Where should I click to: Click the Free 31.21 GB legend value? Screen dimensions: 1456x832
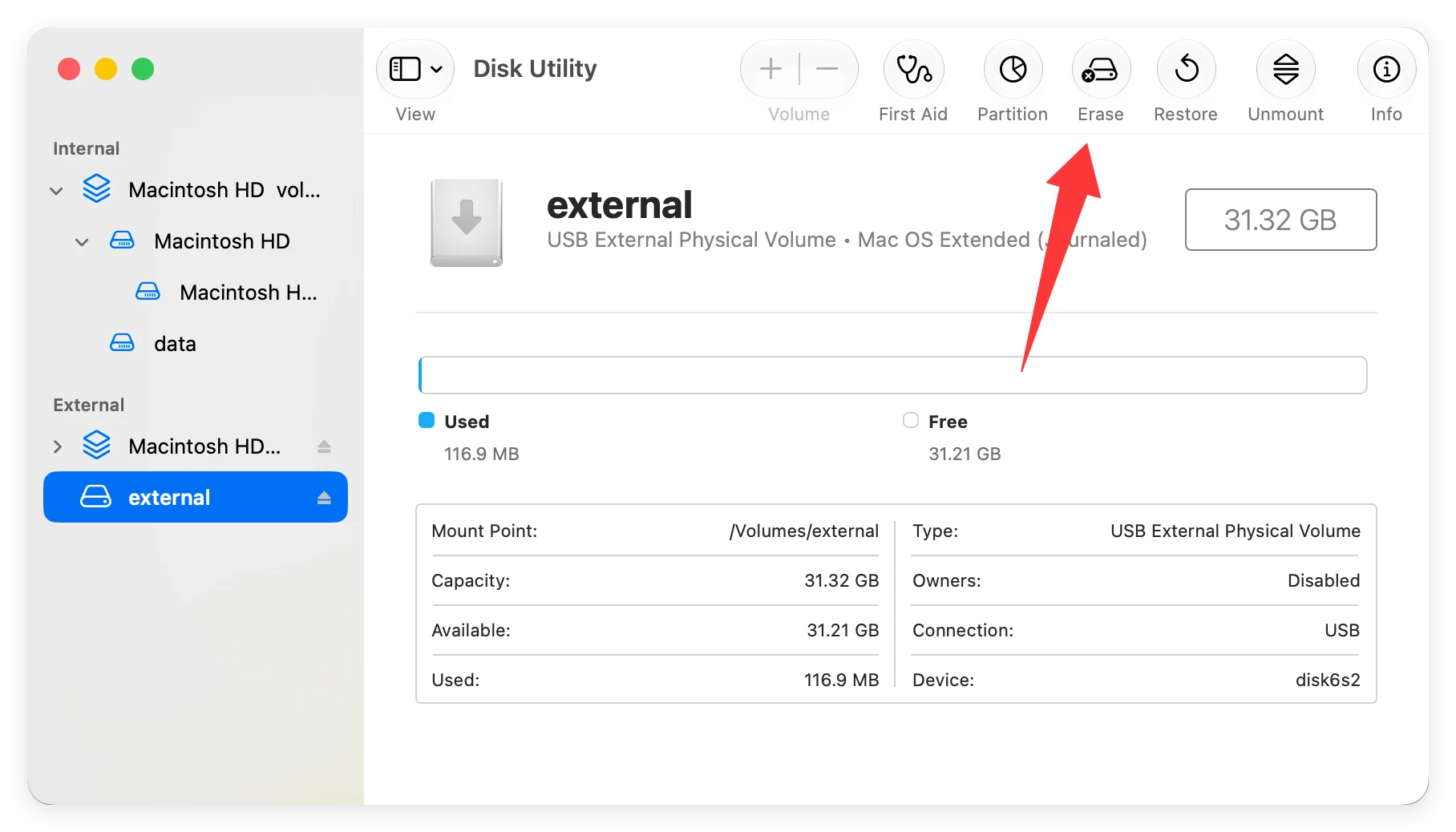(x=965, y=454)
